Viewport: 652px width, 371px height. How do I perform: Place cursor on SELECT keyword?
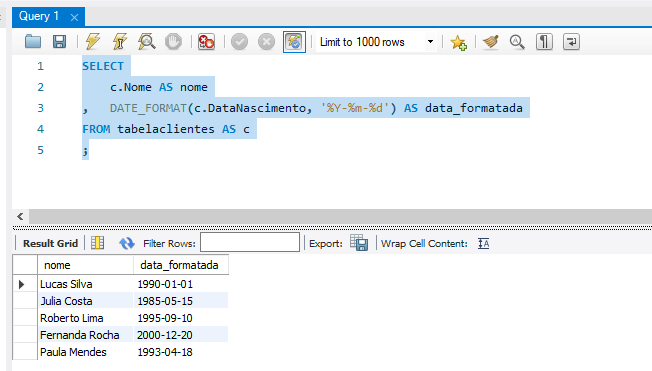tap(103, 66)
